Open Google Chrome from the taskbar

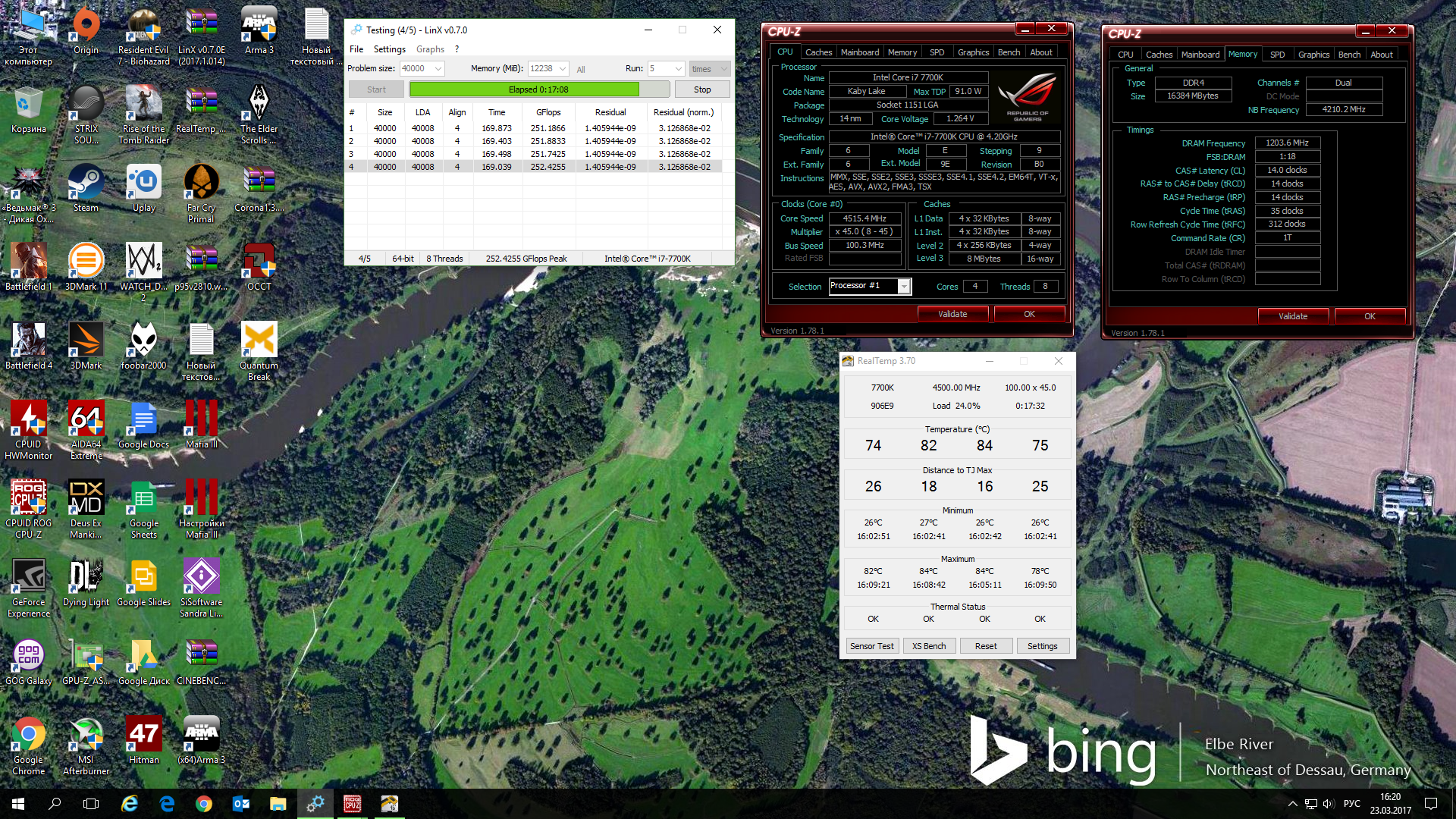(203, 804)
